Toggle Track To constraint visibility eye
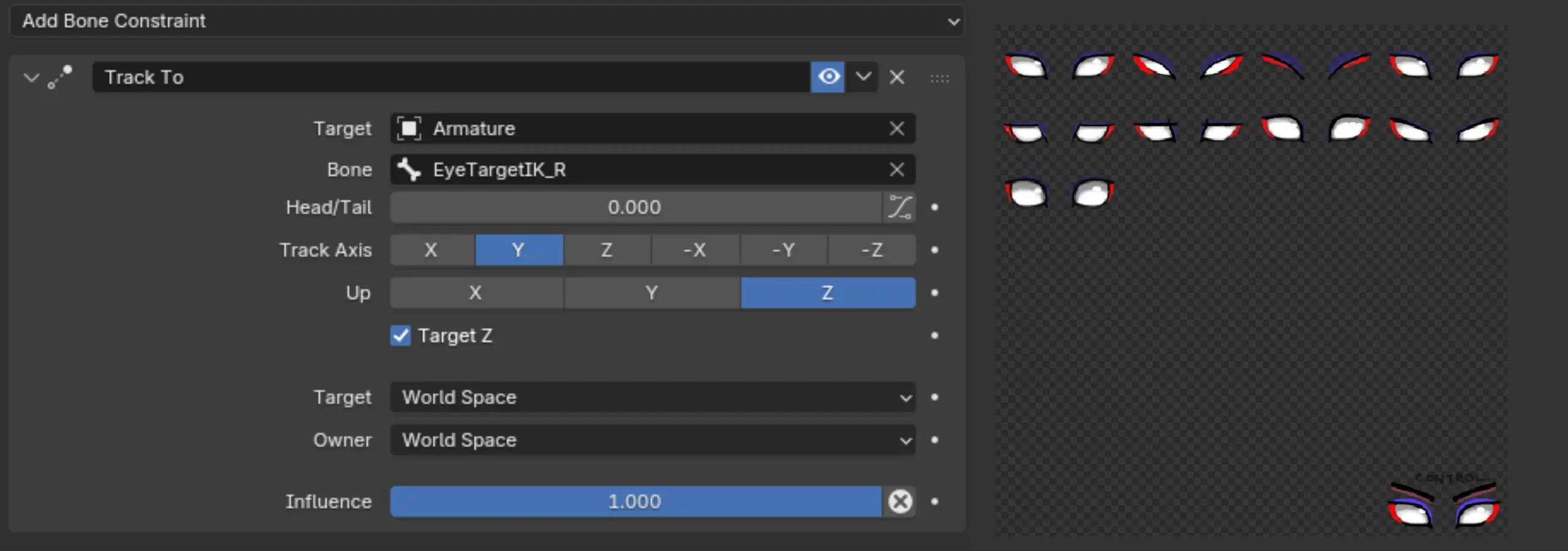The image size is (1568, 551). tap(828, 77)
